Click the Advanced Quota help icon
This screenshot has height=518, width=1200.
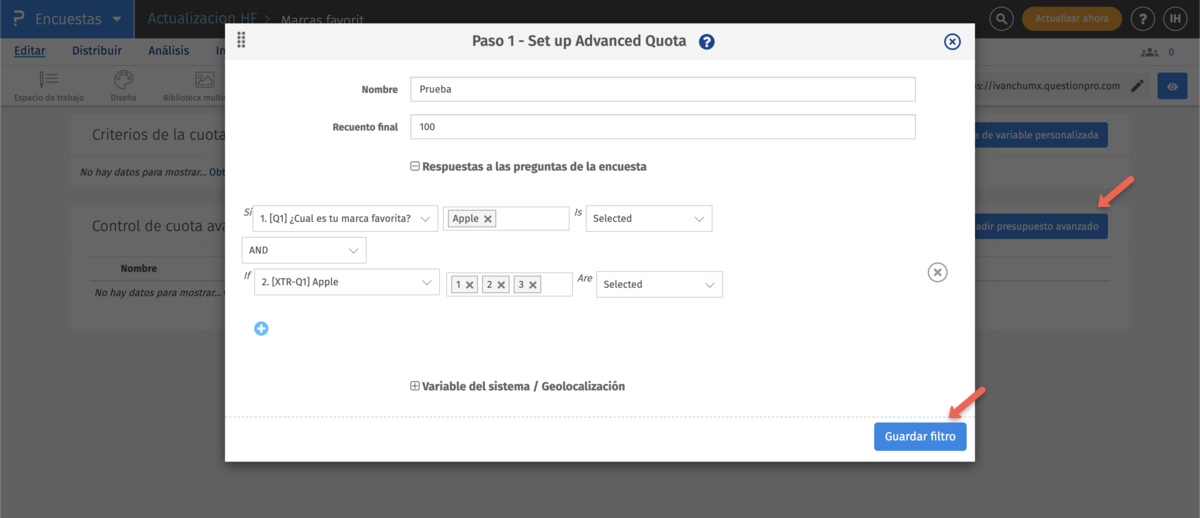[707, 41]
